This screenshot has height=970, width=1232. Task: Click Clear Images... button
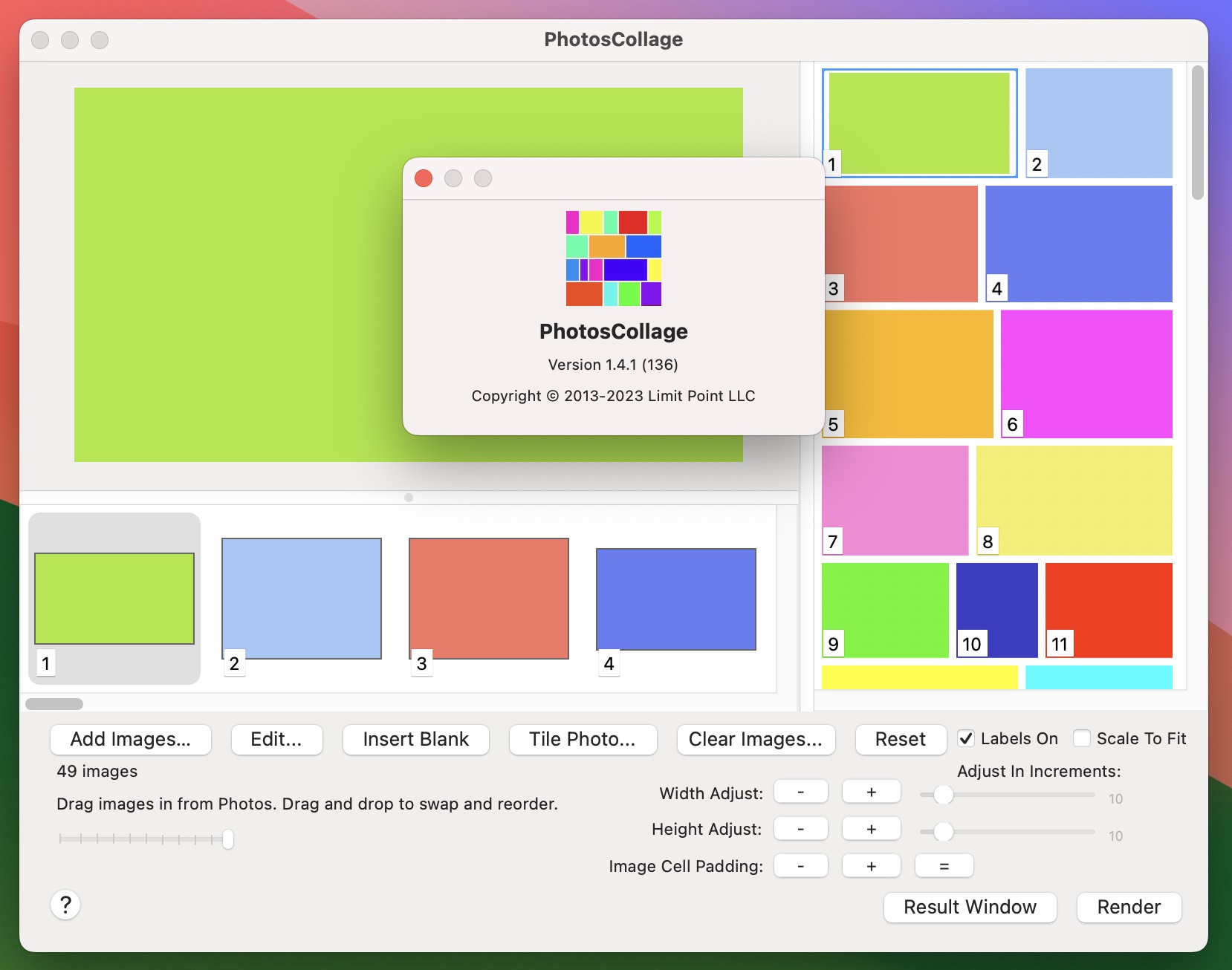756,739
